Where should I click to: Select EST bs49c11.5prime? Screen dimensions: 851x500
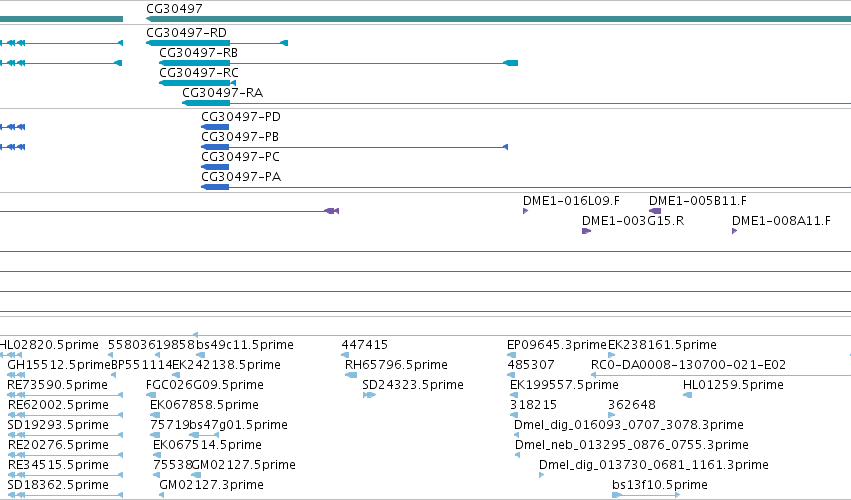coord(244,345)
